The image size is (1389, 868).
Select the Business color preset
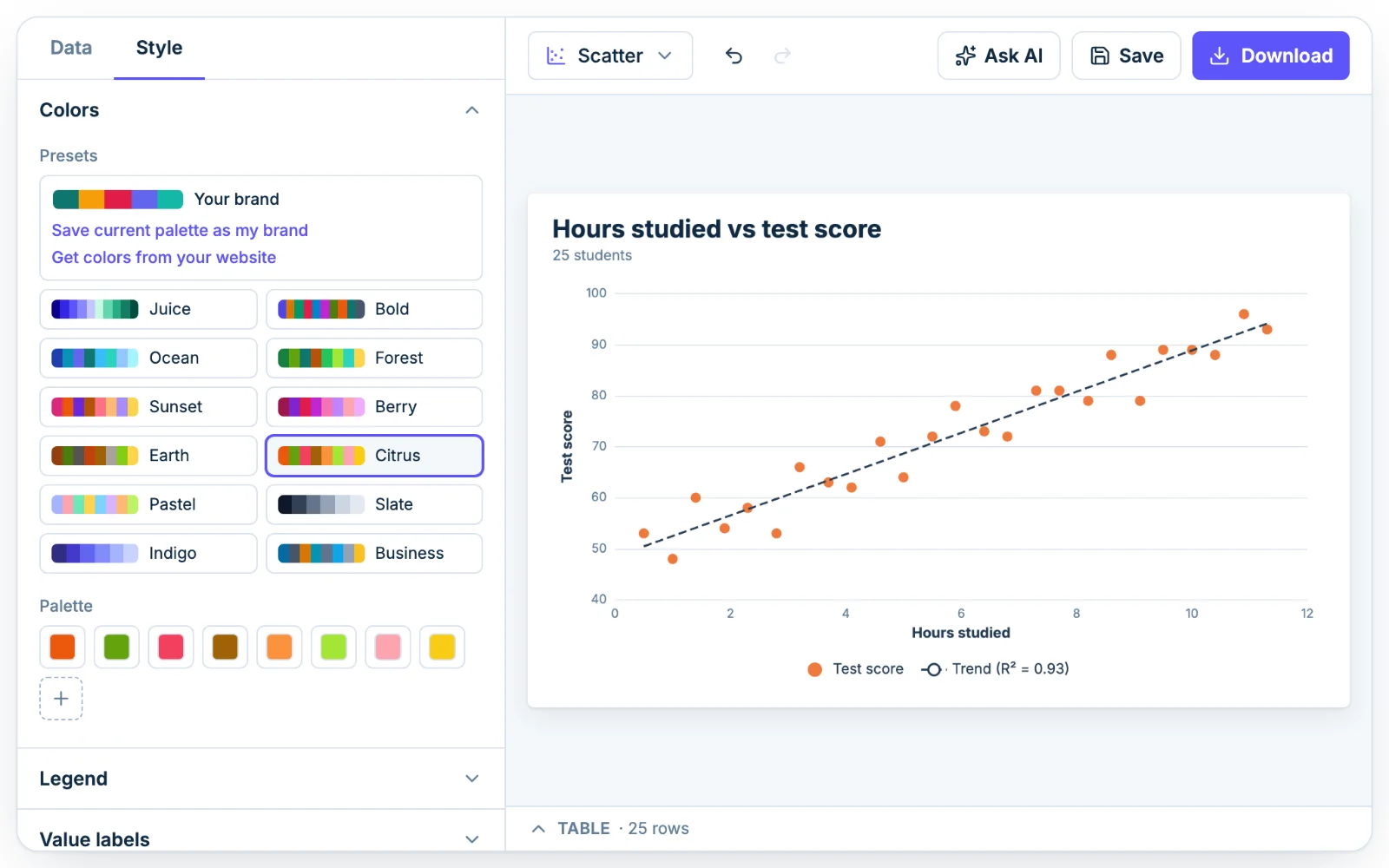(374, 553)
